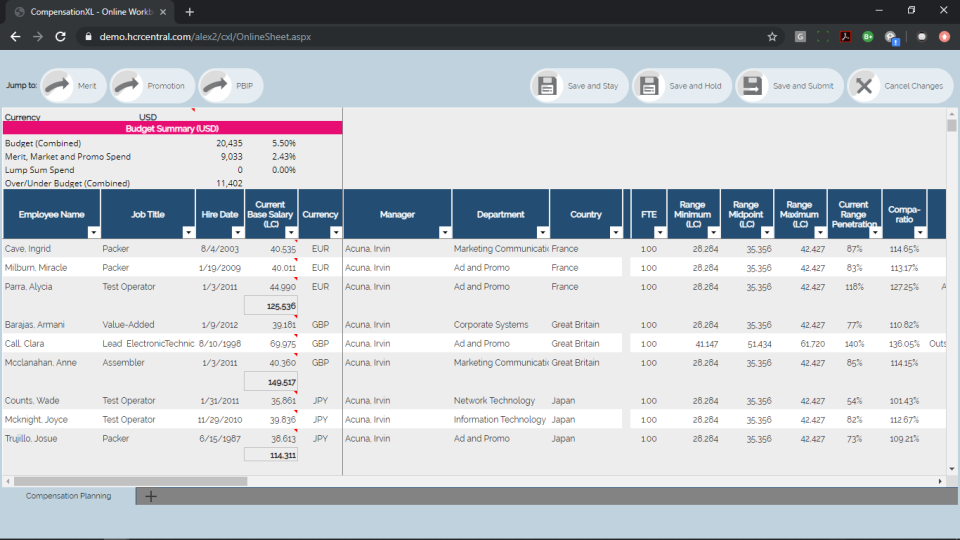Click the browser address bar URL
Viewport: 960px width, 540px height.
click(205, 37)
